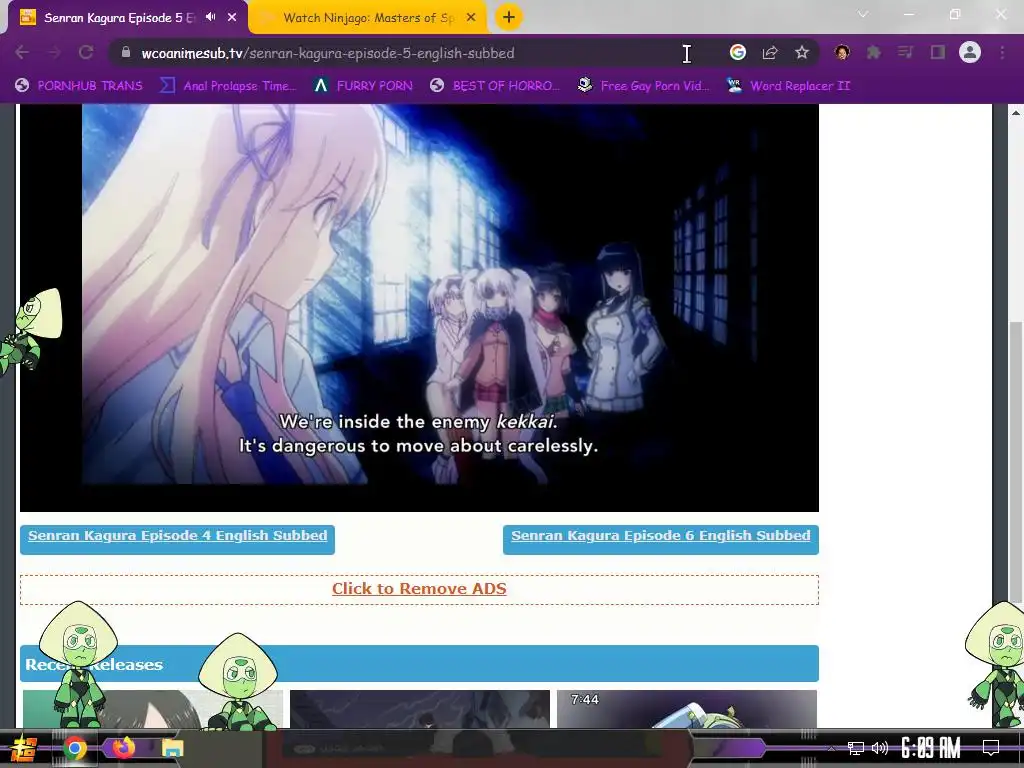Show hidden tray icons chevron
Image resolution: width=1024 pixels, height=768 pixels.
pos(831,748)
